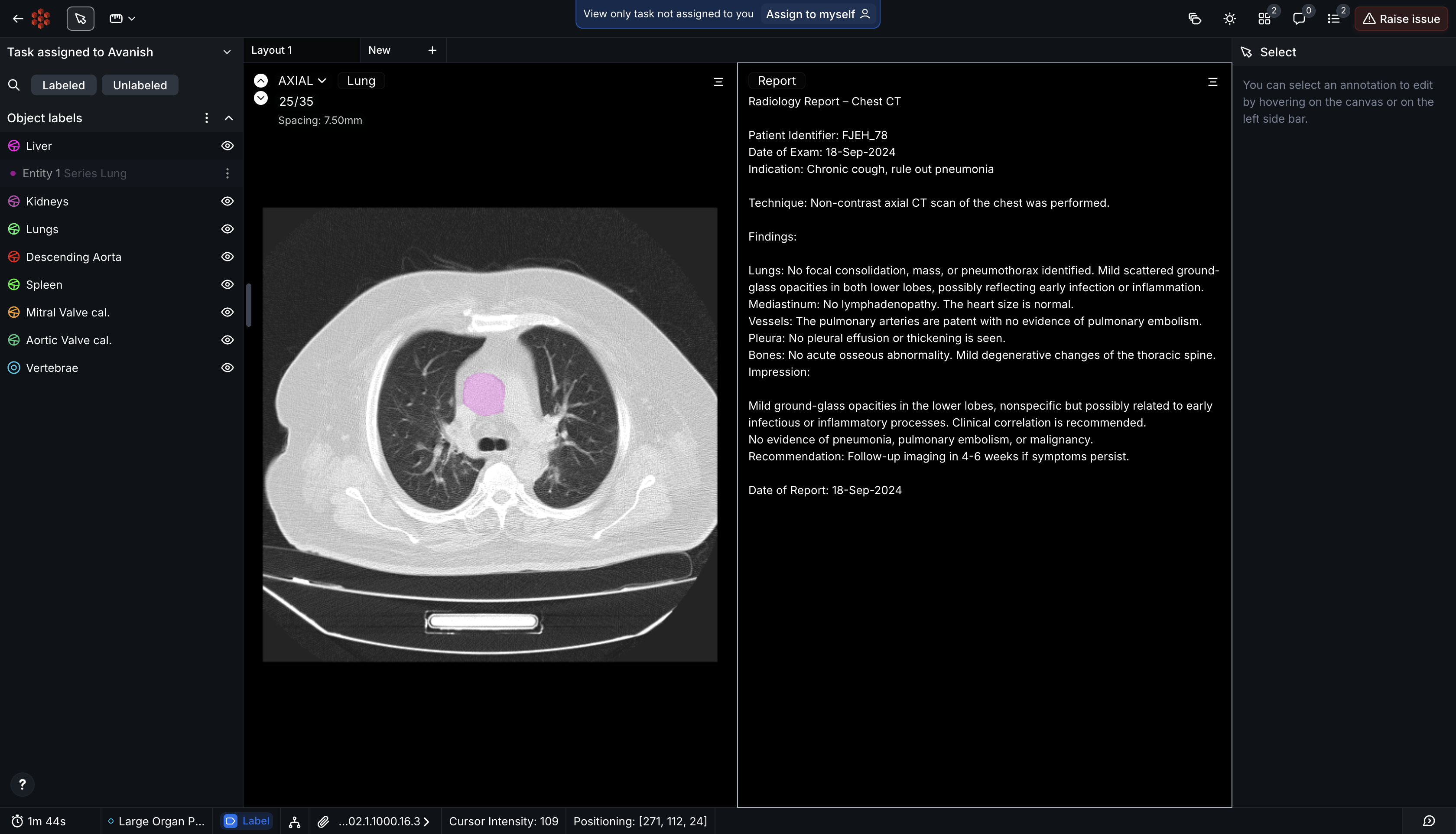The image size is (1456, 834).
Task: Select the Spleen label row
Action: pos(121,285)
